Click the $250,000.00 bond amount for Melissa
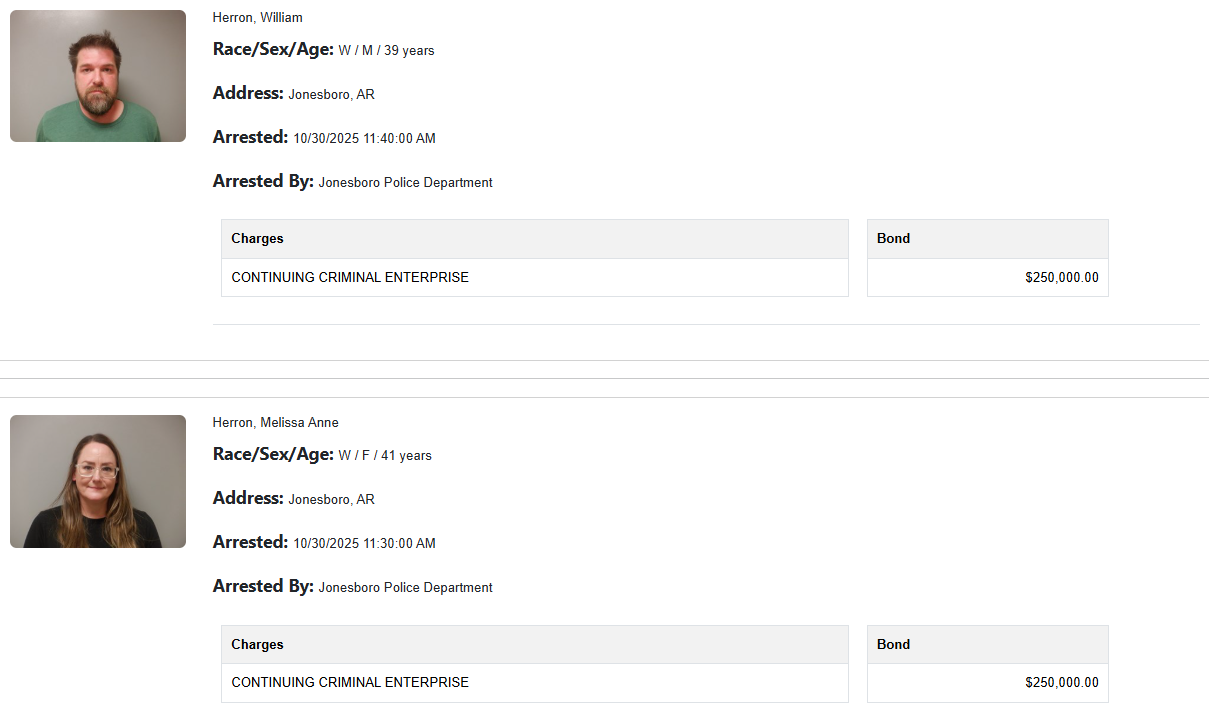The height and width of the screenshot is (714, 1209). [1061, 683]
